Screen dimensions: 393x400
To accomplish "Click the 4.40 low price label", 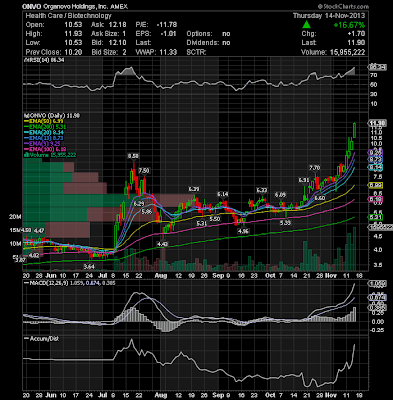I will (162, 244).
